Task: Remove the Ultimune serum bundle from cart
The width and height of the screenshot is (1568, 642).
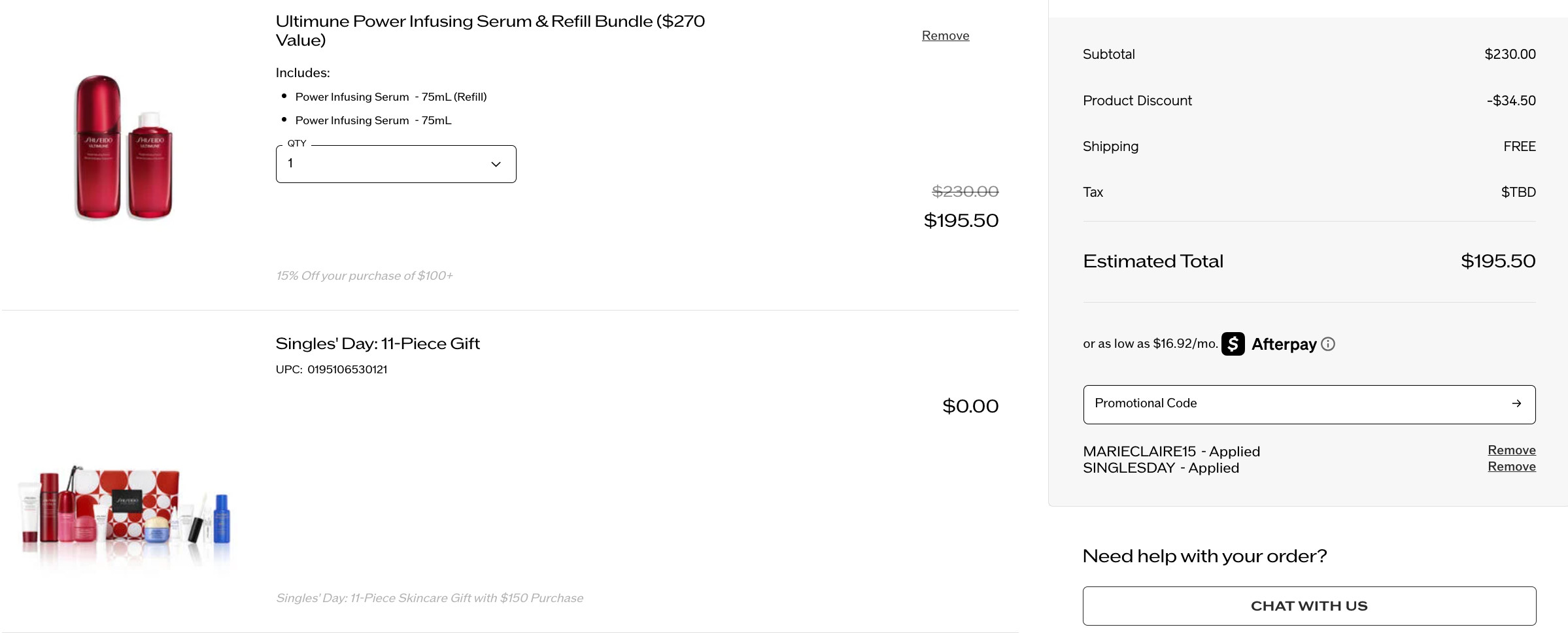Action: [945, 36]
